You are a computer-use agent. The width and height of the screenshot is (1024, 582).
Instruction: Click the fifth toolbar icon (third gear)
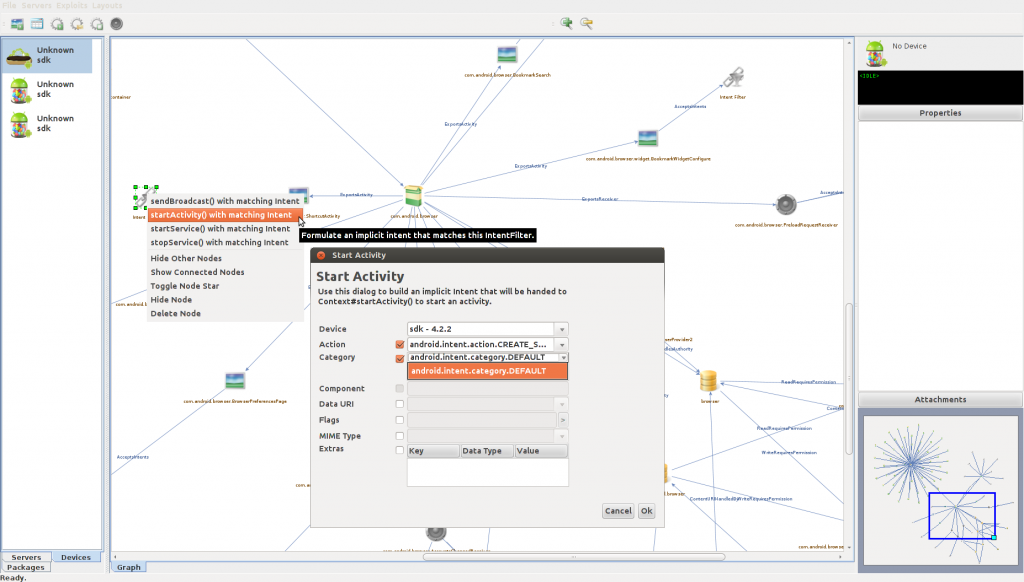click(97, 24)
